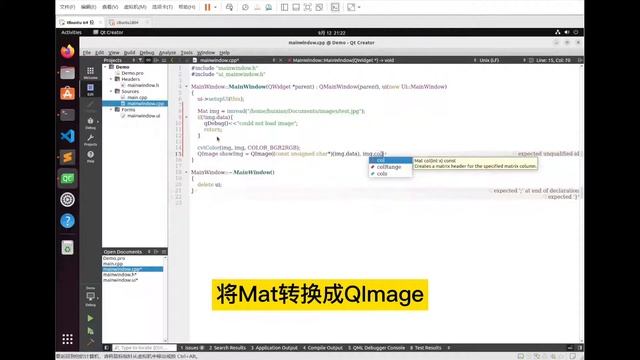
Task: Open the Compile Output pane
Action: [322, 348]
